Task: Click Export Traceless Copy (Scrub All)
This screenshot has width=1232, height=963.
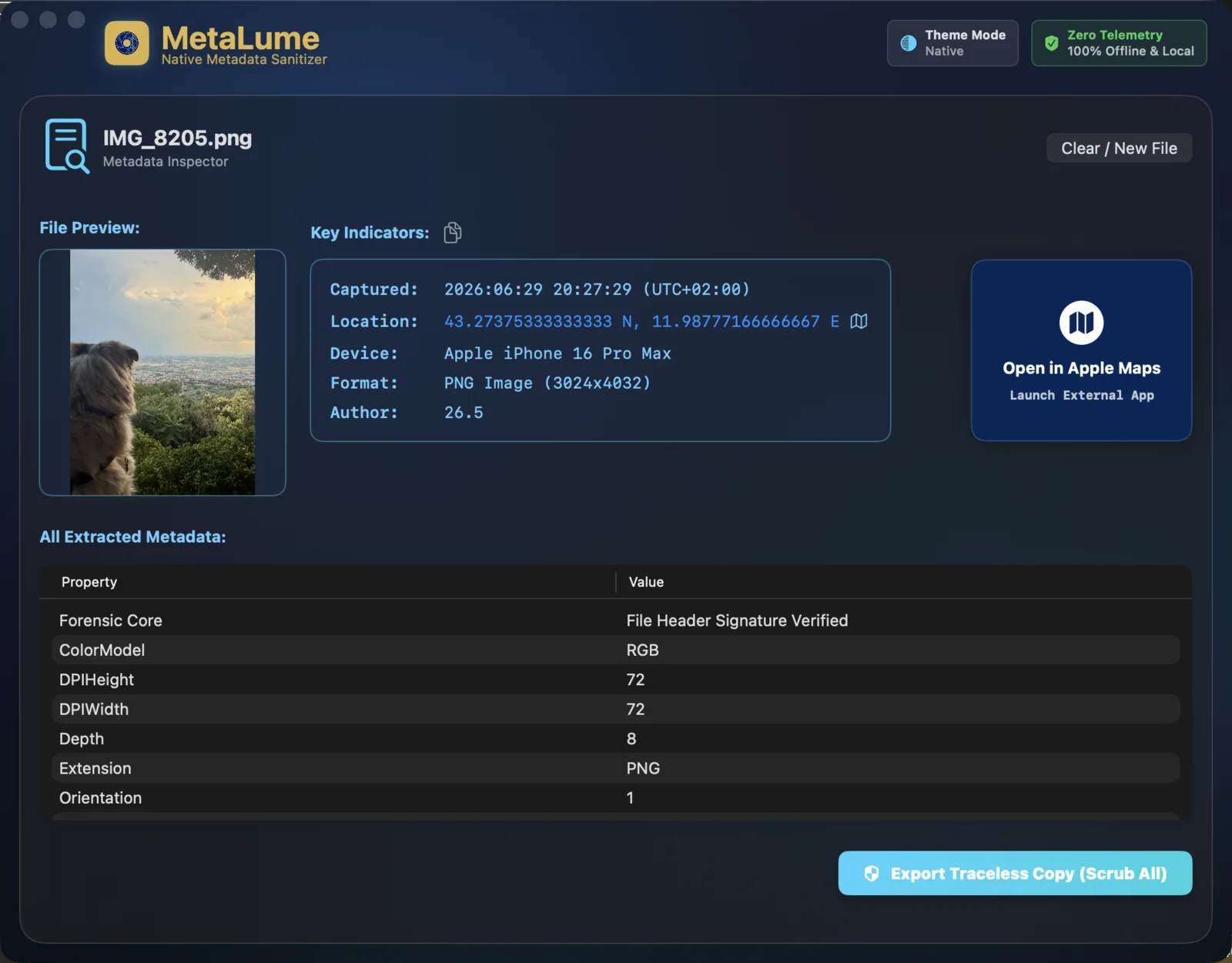Action: [1015, 873]
